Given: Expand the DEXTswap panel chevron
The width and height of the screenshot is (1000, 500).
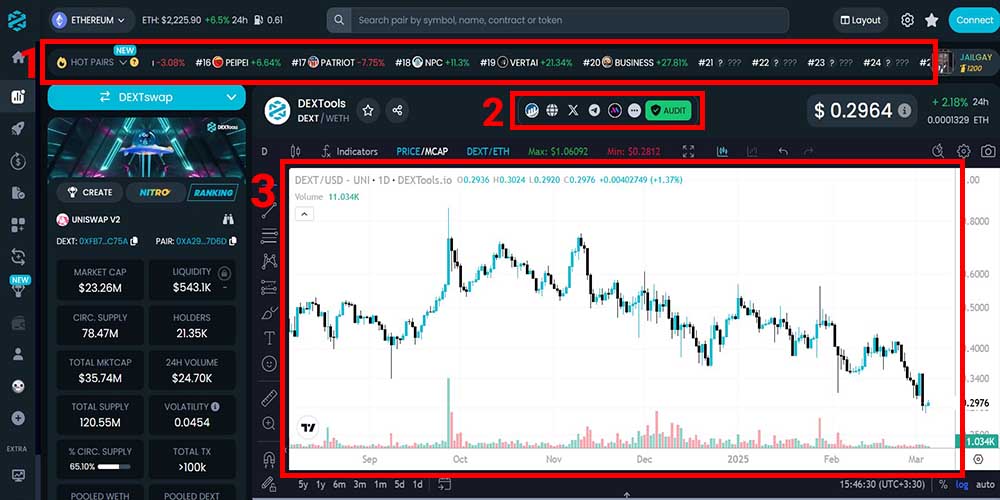Looking at the screenshot, I should point(232,98).
